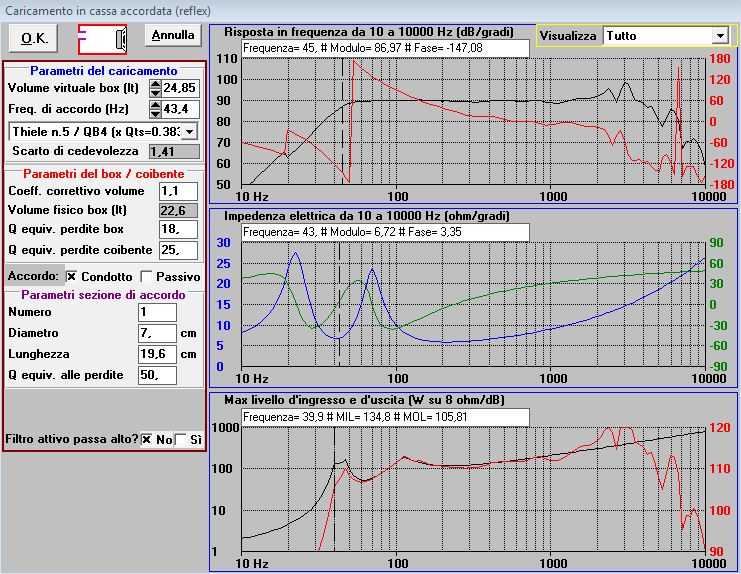
Task: Click the Volume virtuale box field 24,85
Action: [180, 88]
